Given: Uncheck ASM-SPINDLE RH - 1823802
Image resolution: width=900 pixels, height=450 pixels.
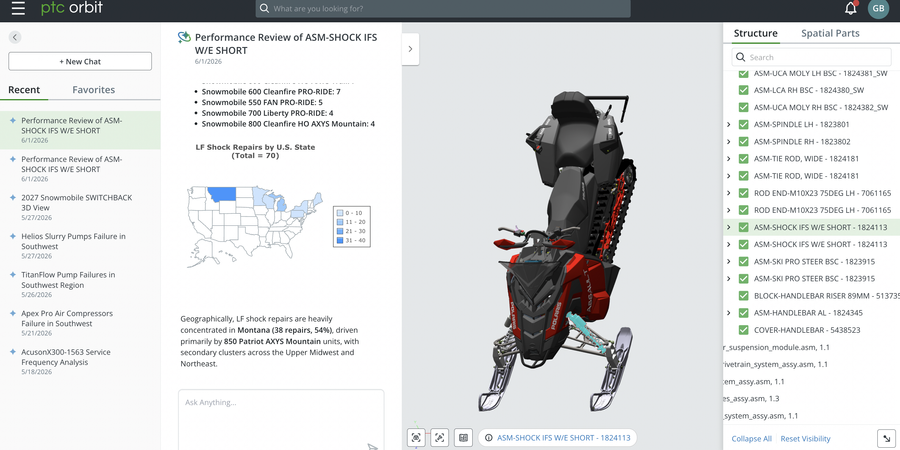Looking at the screenshot, I should (x=743, y=141).
